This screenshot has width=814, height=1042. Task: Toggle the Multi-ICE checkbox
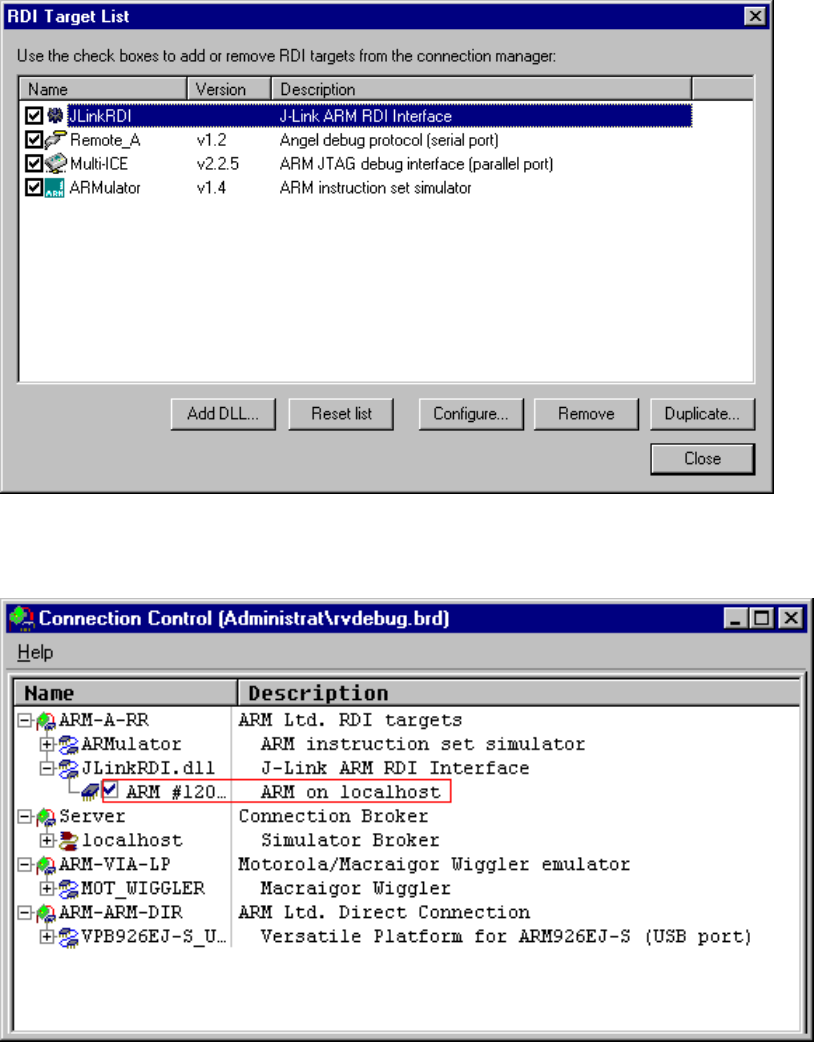pyautogui.click(x=34, y=164)
